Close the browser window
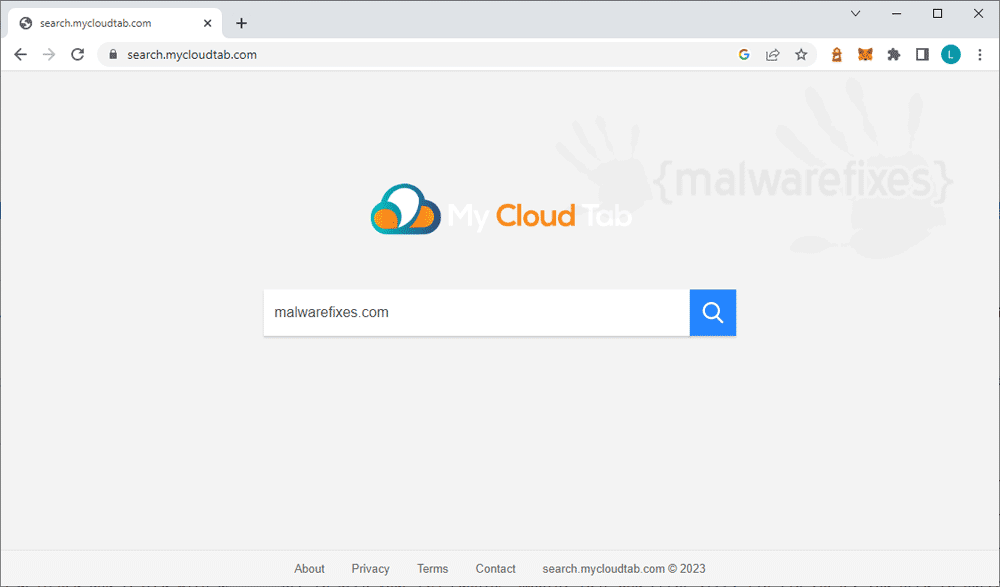Image resolution: width=1000 pixels, height=587 pixels. coord(978,13)
